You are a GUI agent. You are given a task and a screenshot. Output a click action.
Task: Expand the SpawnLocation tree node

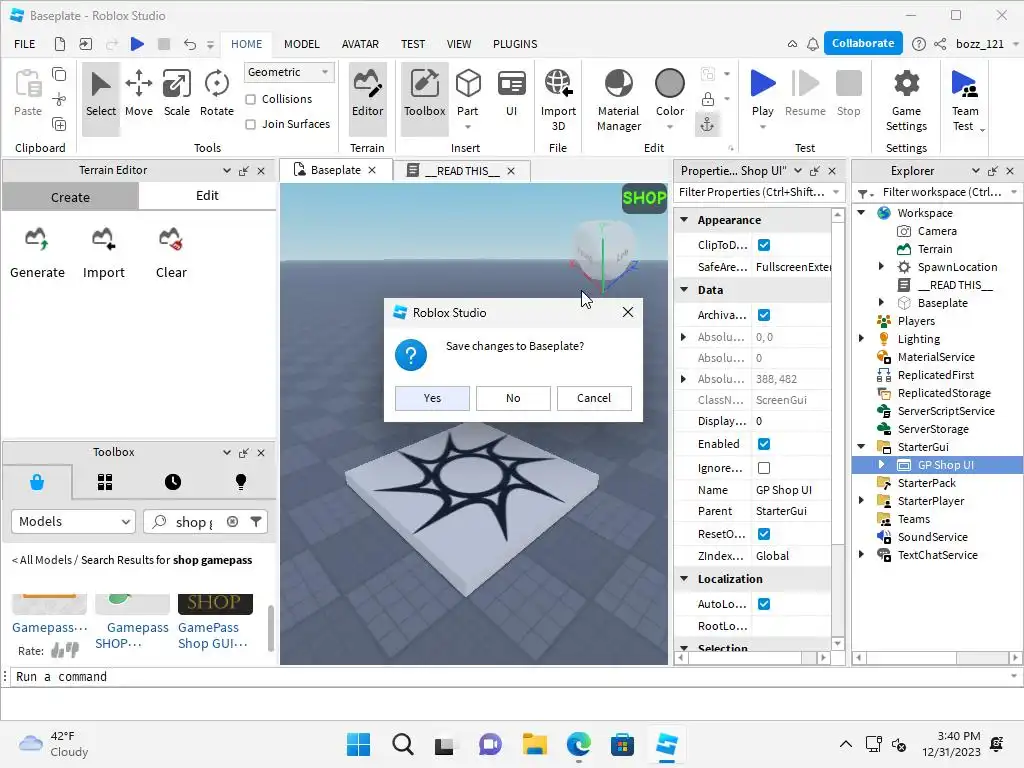(881, 266)
